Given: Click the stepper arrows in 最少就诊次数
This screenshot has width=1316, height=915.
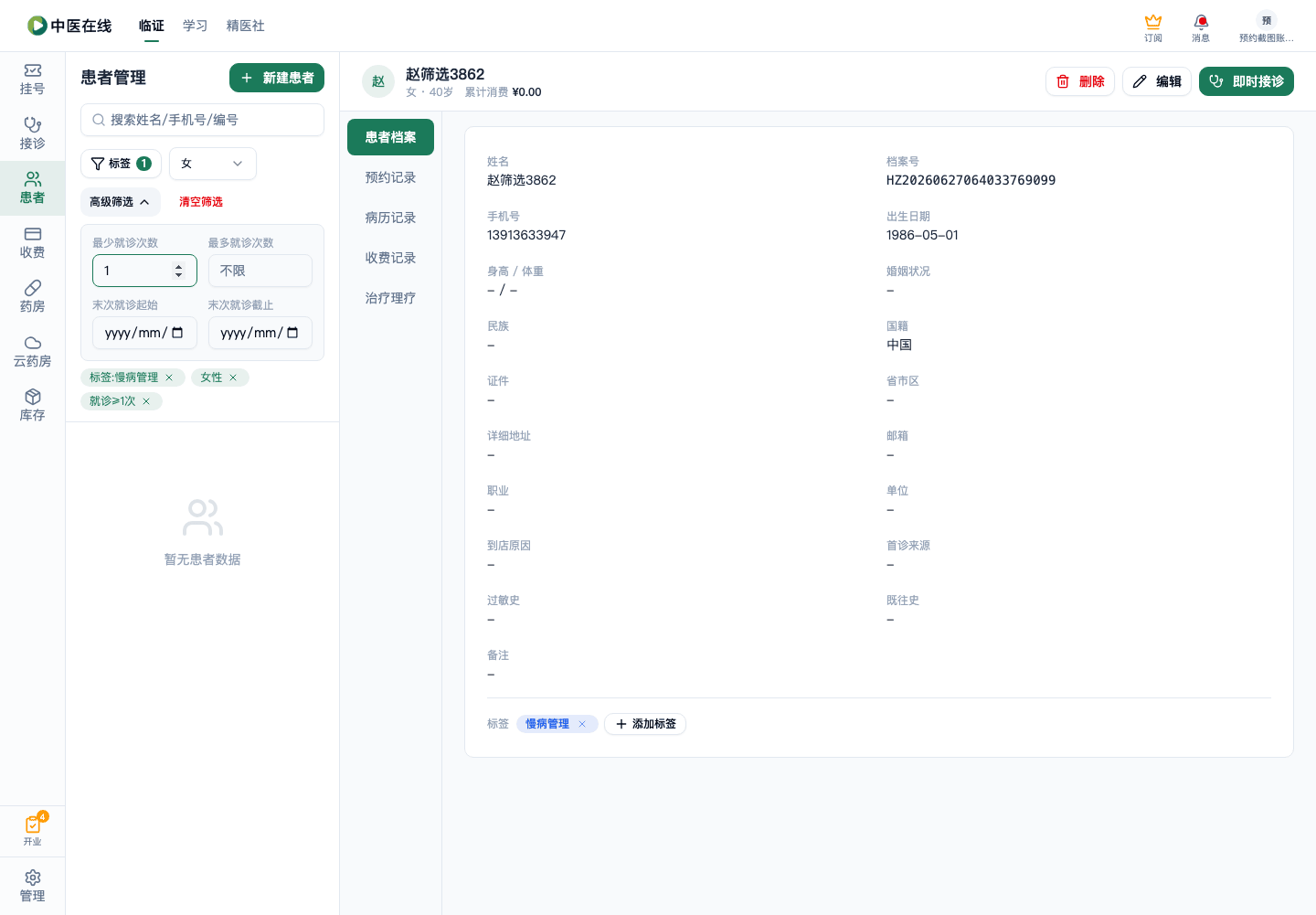Looking at the screenshot, I should point(178,271).
